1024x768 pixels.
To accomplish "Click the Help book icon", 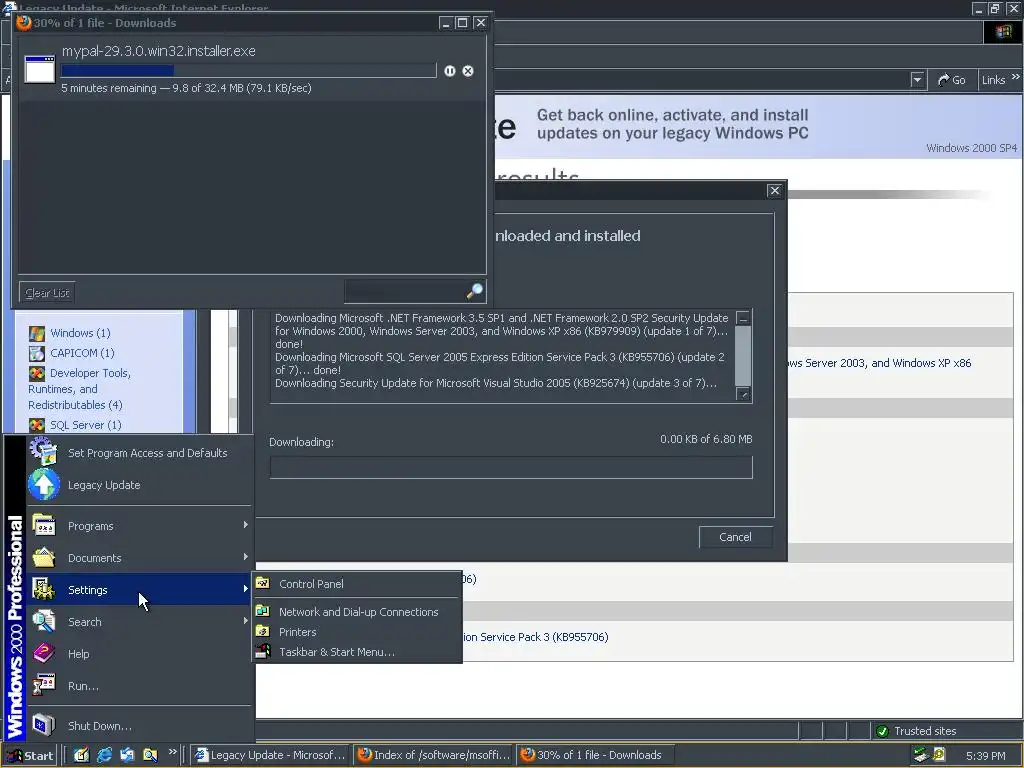I will (x=44, y=653).
